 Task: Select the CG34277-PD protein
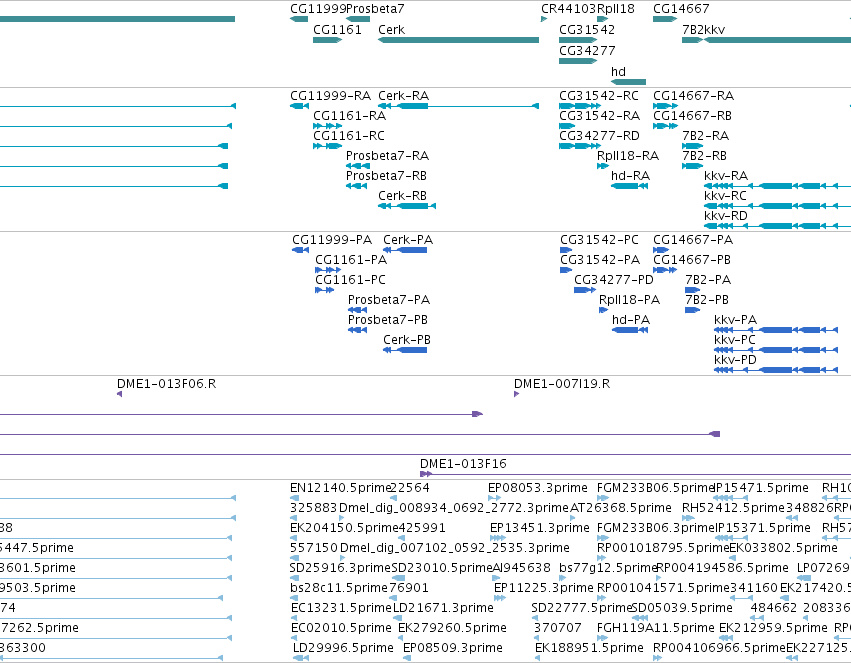(x=585, y=290)
